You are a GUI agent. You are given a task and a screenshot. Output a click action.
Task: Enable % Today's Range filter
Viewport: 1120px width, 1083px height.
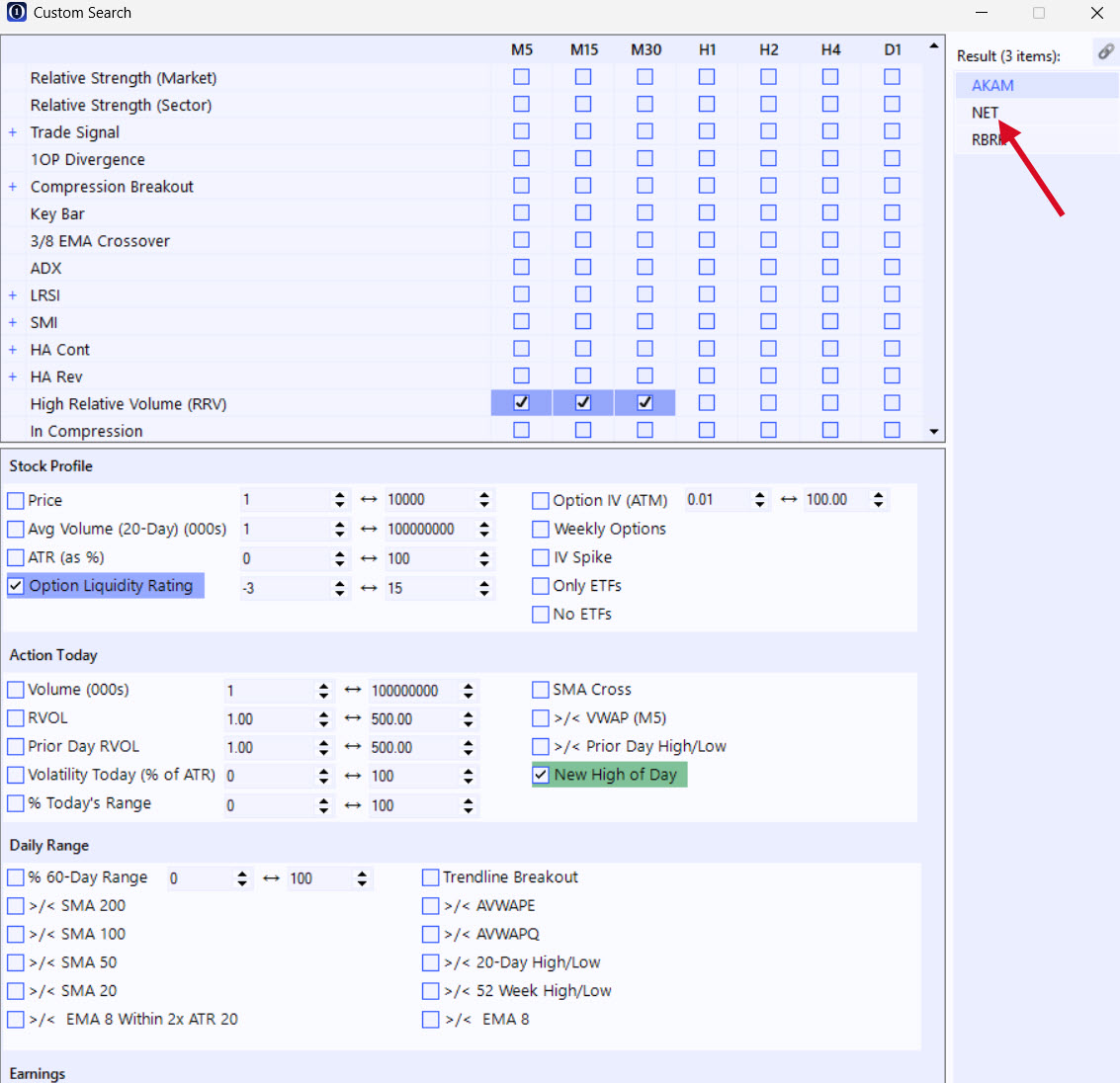click(16, 804)
